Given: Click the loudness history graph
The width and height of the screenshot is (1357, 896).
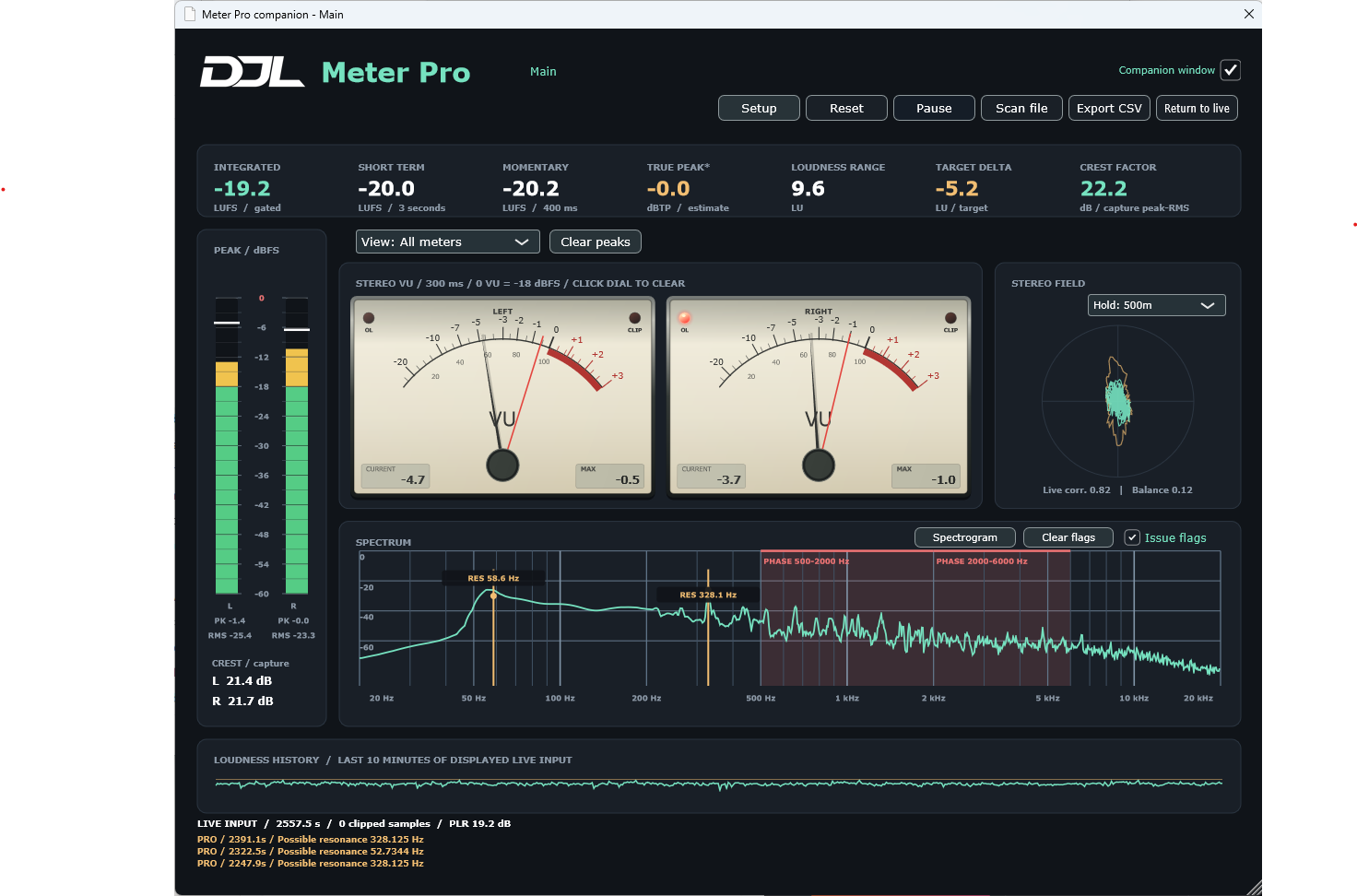Looking at the screenshot, I should pos(719,784).
